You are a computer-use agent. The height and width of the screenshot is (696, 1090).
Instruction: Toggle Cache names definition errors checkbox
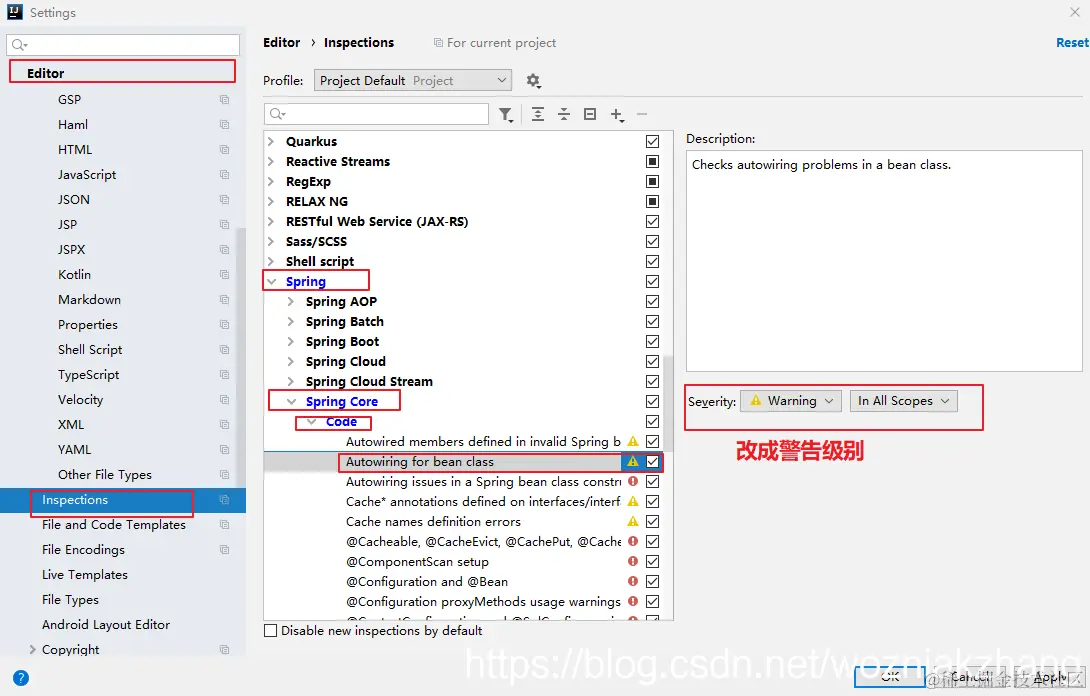point(652,521)
